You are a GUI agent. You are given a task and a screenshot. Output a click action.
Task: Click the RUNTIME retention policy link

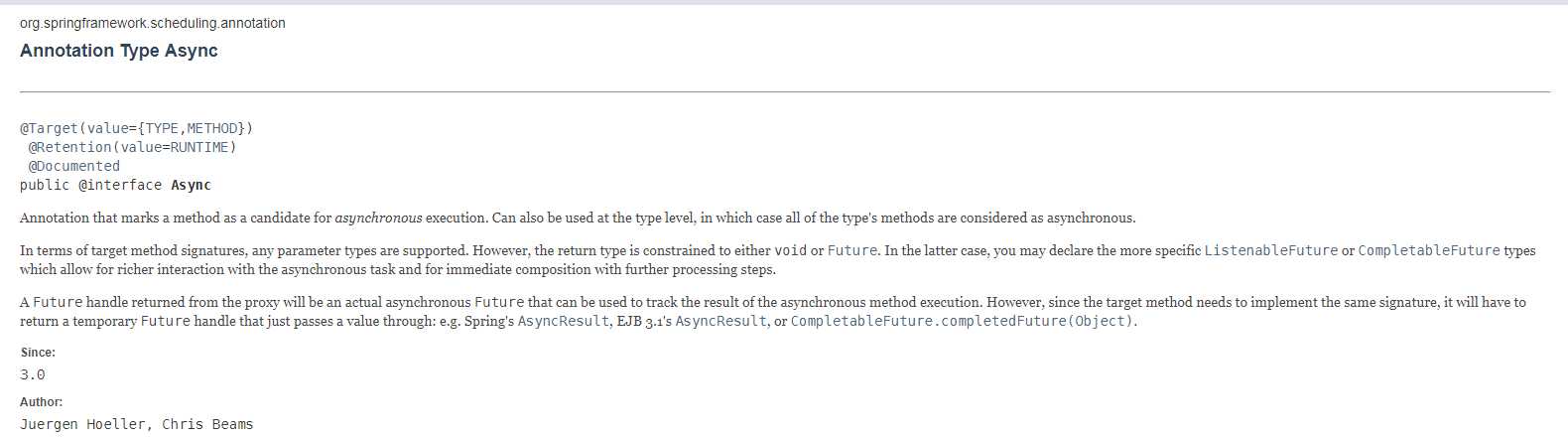[x=199, y=147]
